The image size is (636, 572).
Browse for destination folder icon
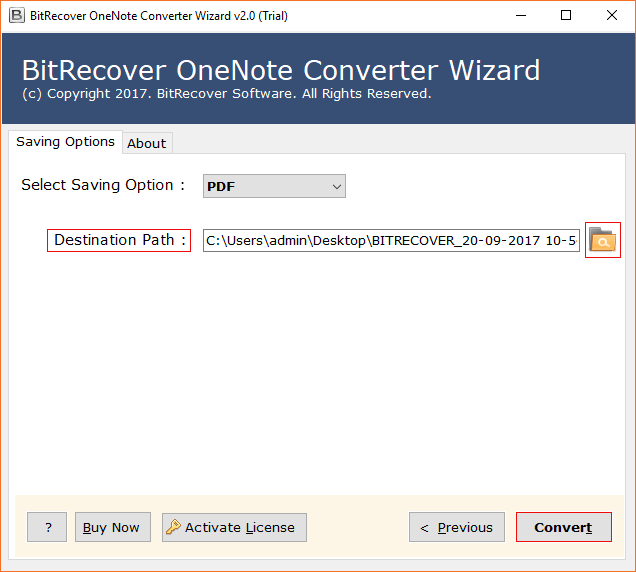[602, 240]
